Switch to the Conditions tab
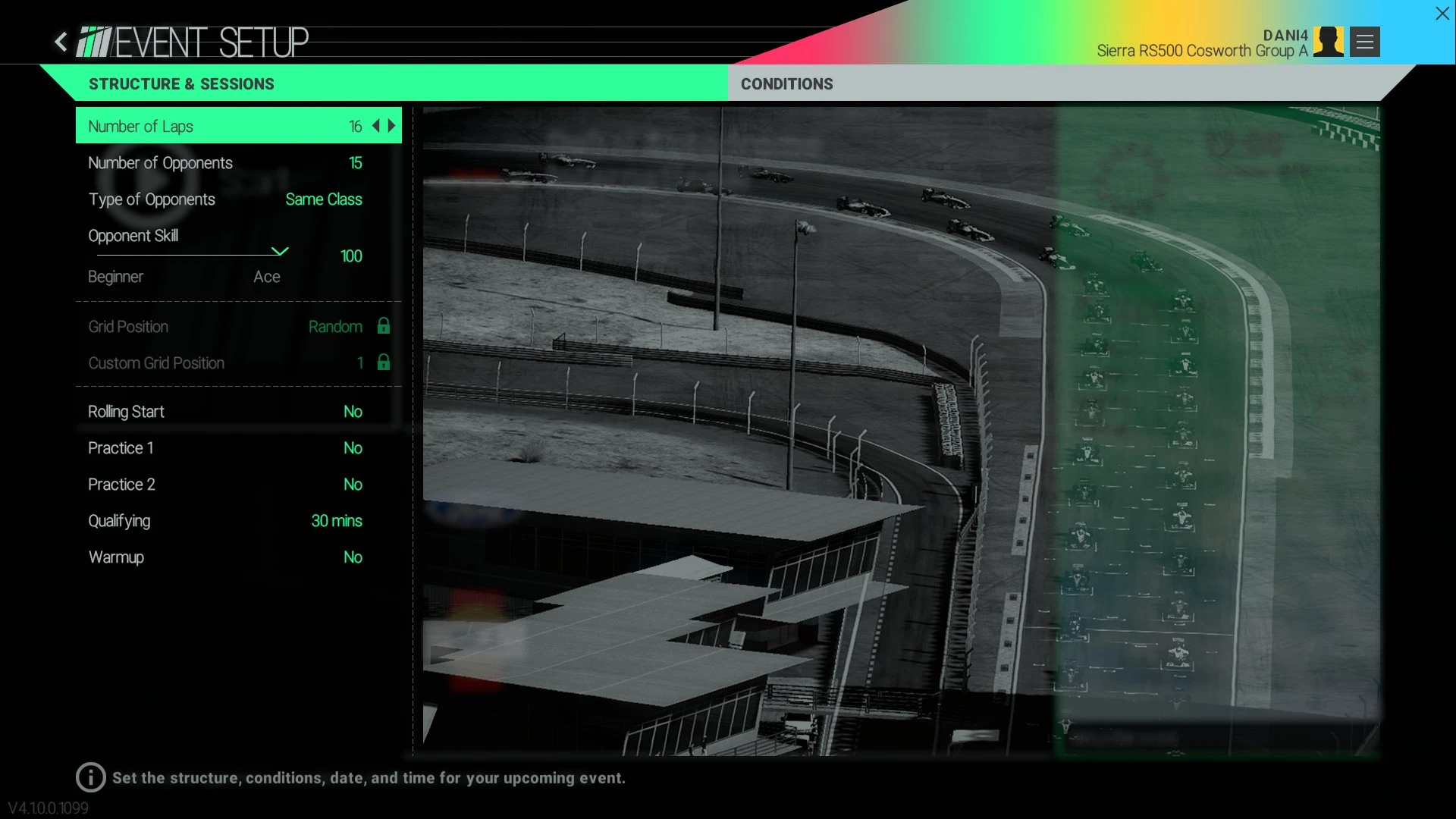Viewport: 1456px width, 819px height. coord(786,84)
